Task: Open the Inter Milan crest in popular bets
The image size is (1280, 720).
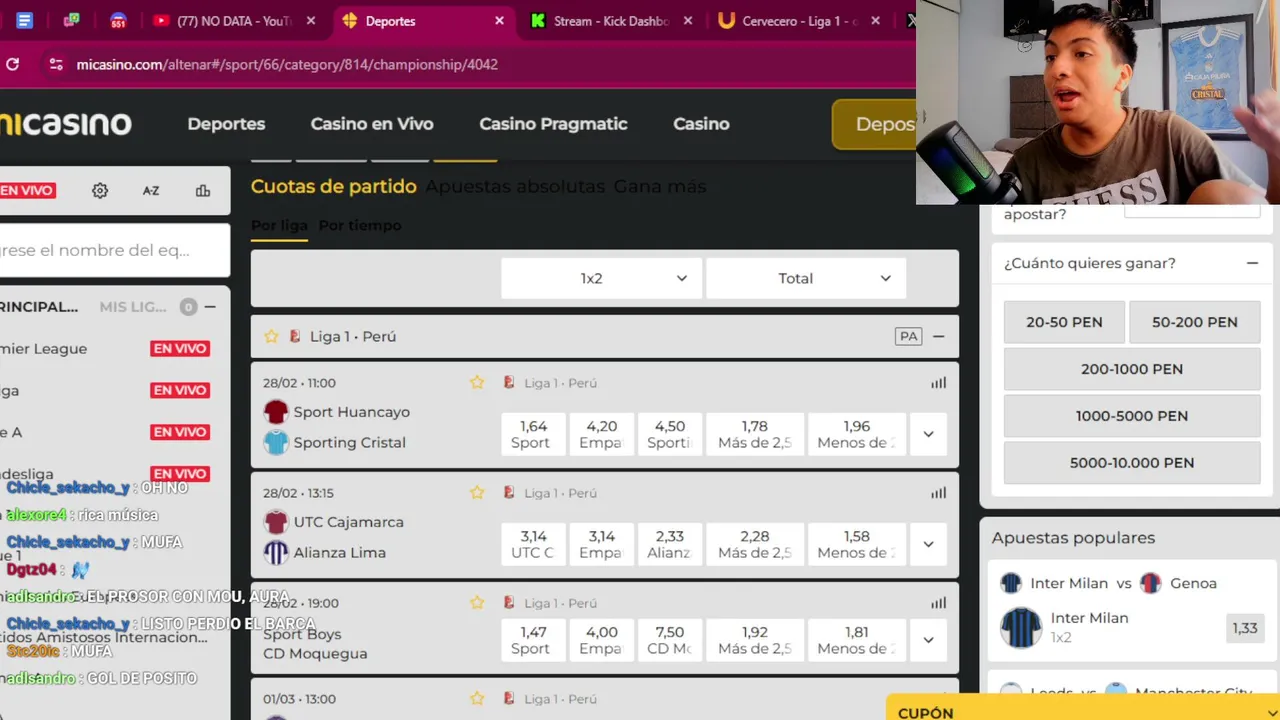Action: (1021, 628)
